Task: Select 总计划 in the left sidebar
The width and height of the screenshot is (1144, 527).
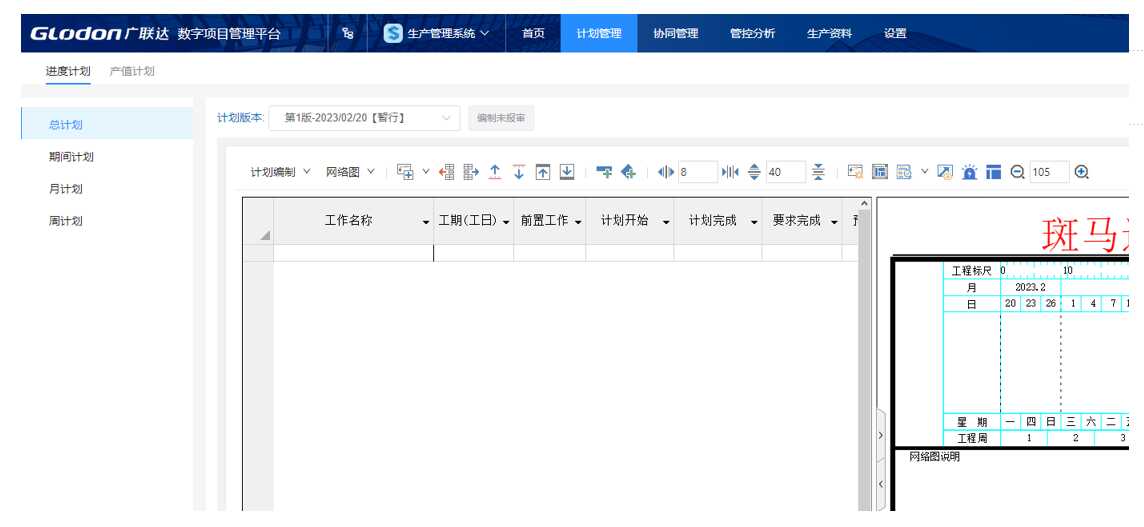Action: coord(107,124)
